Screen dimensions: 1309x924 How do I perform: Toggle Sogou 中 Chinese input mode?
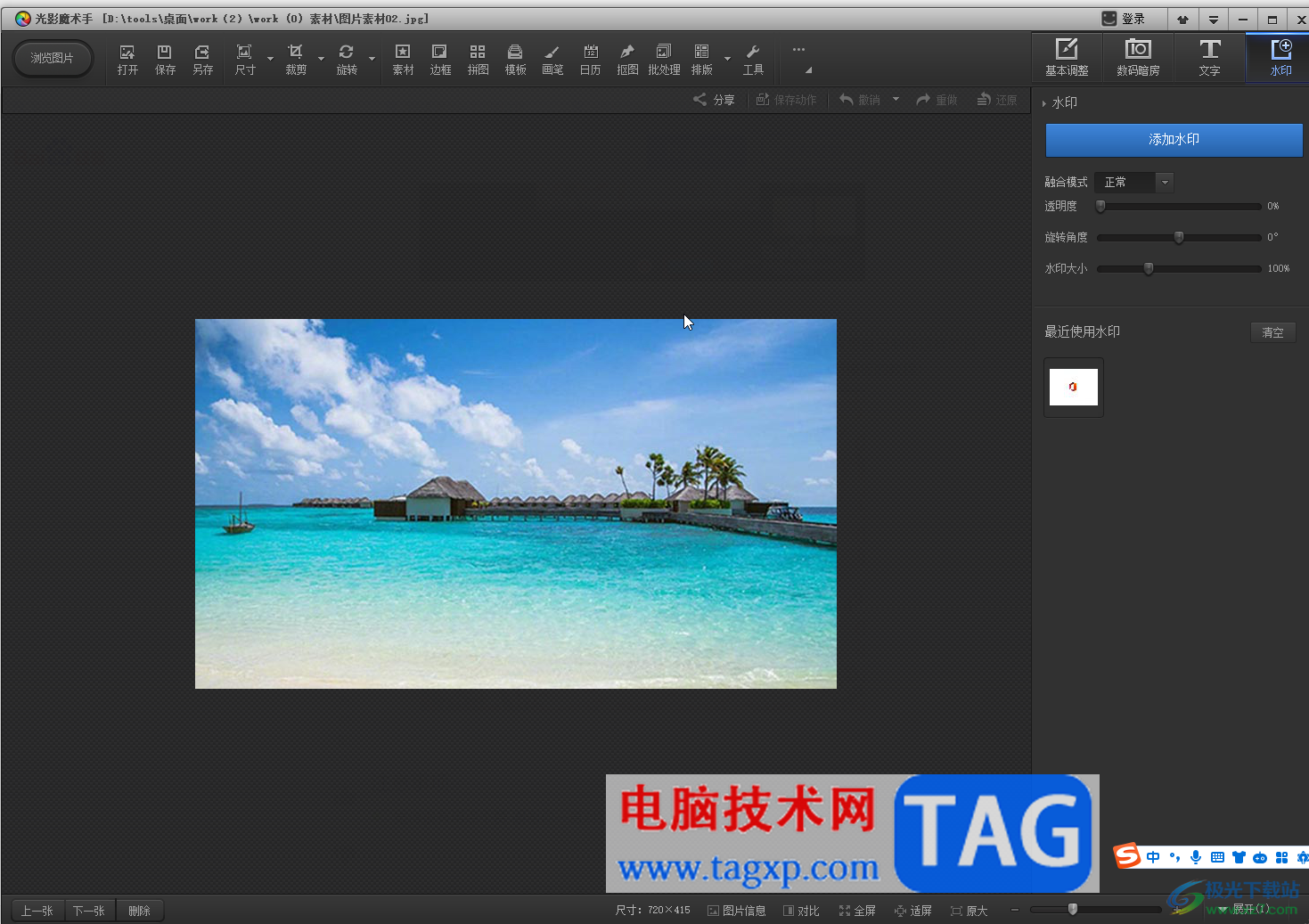click(x=1153, y=857)
